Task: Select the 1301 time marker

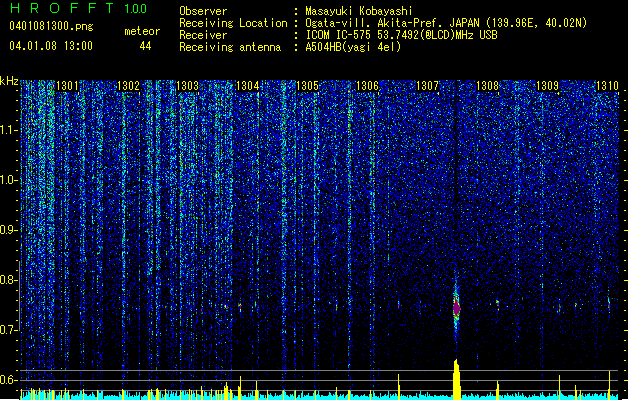Action: tap(67, 86)
